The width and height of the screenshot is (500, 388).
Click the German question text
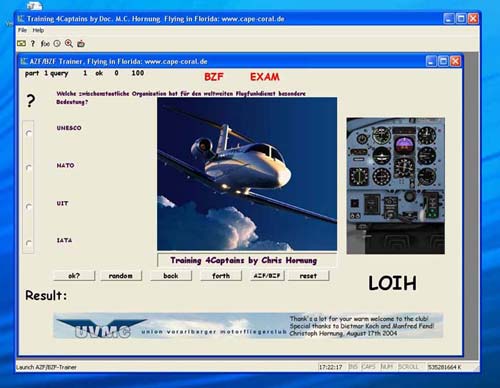181,97
